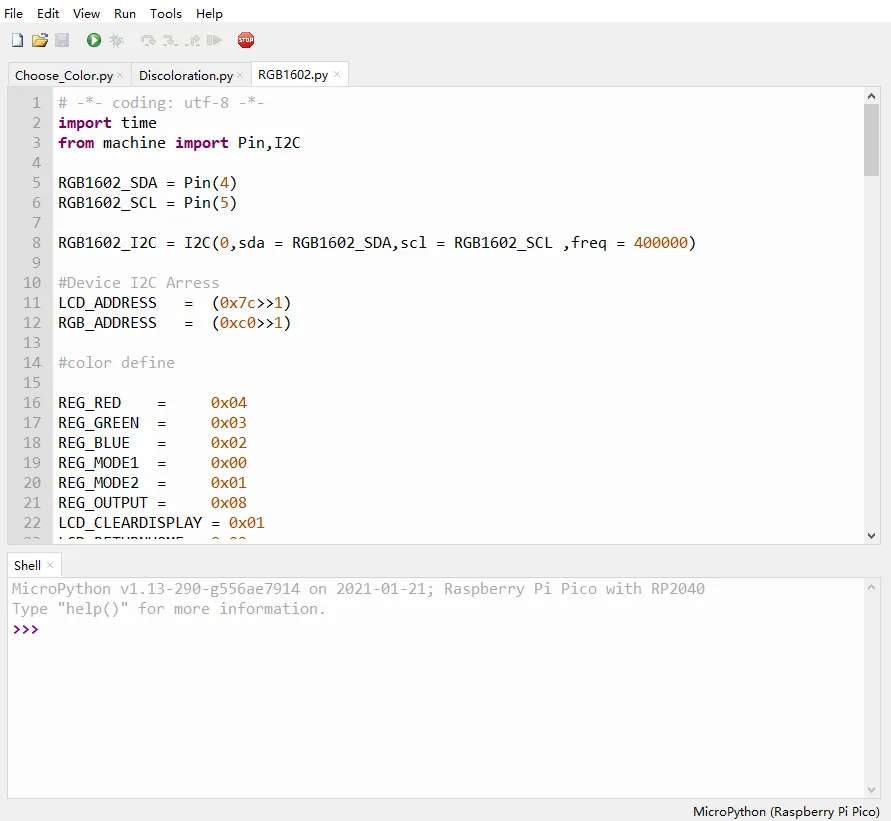
Task: Click the editor vertical scrollbar thumb
Action: [871, 140]
